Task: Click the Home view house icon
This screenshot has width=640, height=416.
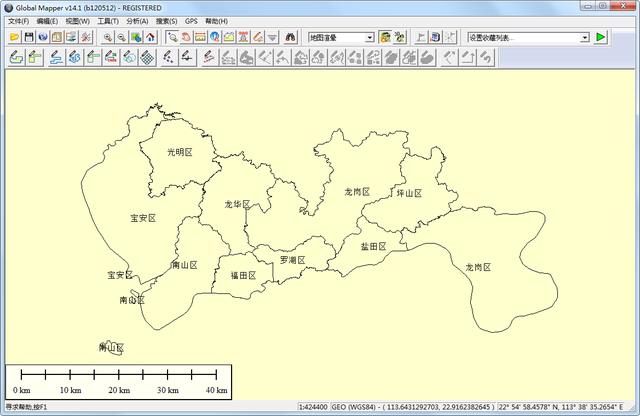Action: click(x=150, y=37)
